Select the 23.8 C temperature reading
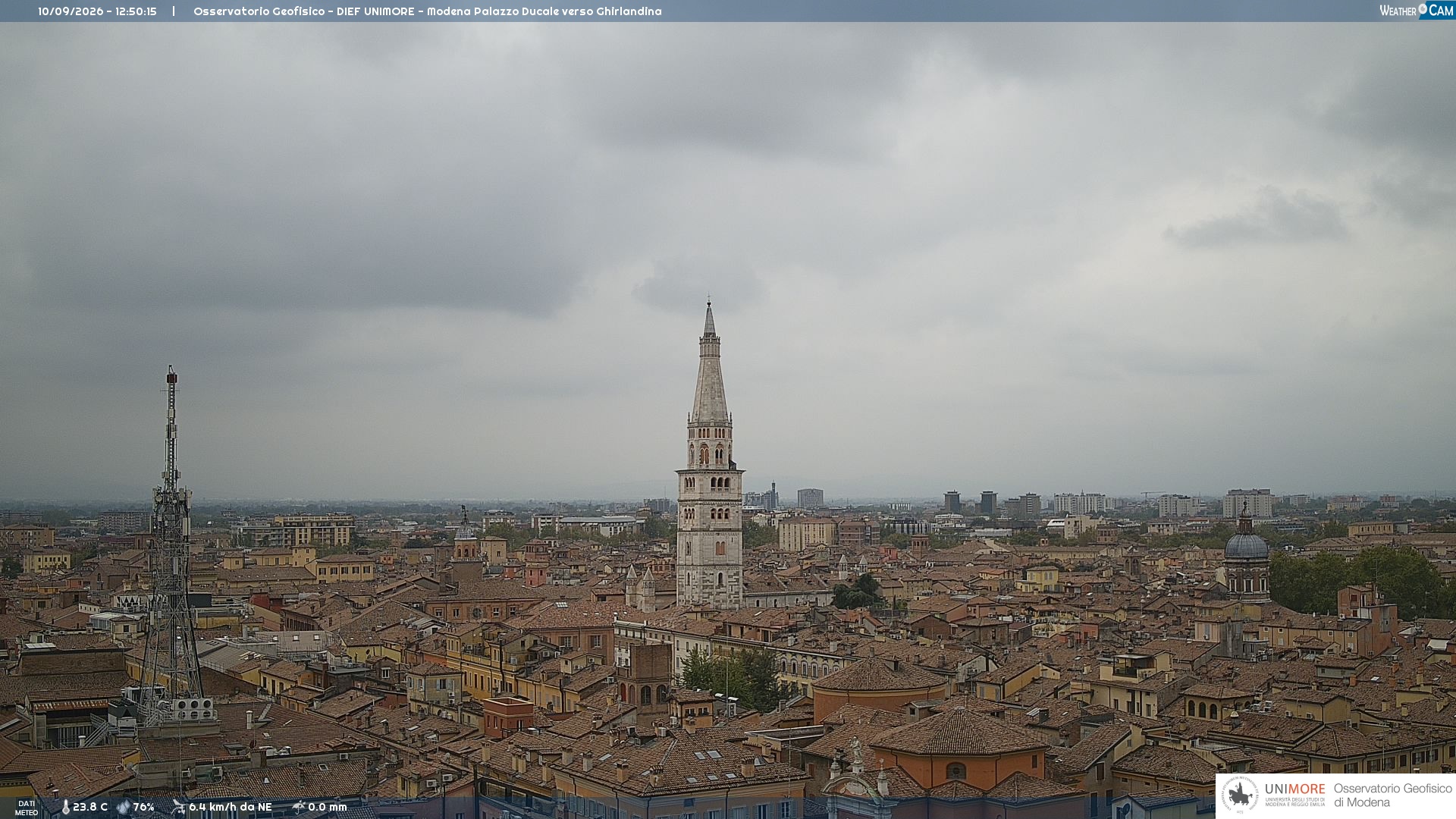1456x819 pixels. [90, 807]
